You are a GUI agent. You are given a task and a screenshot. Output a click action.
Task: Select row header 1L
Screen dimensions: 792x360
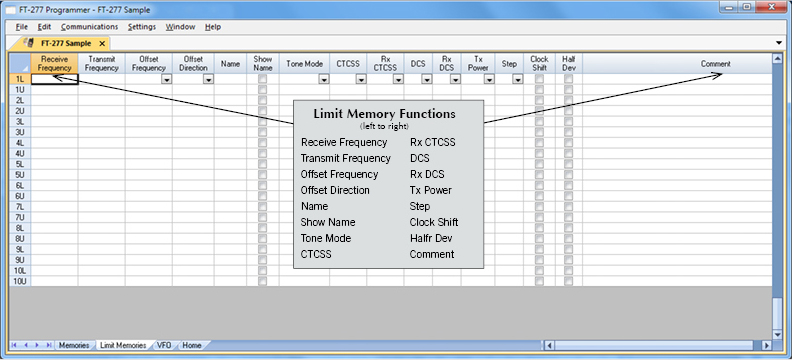(20, 79)
